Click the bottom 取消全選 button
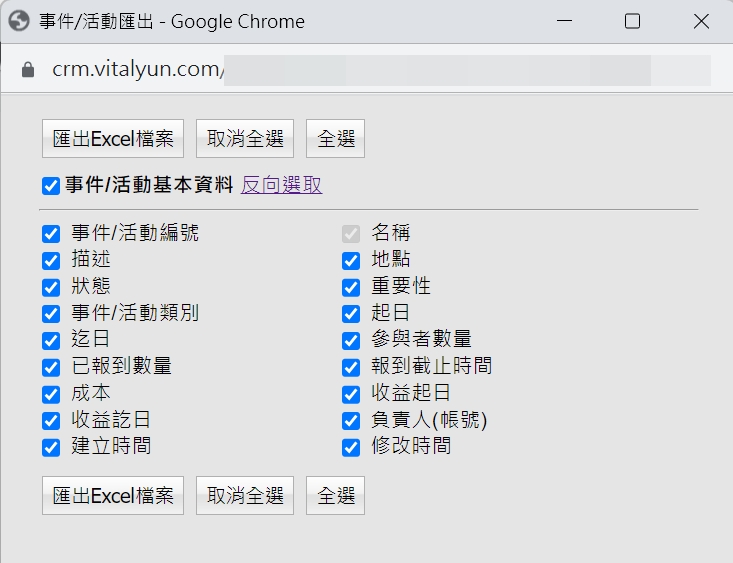This screenshot has height=563, width=733. 245,496
